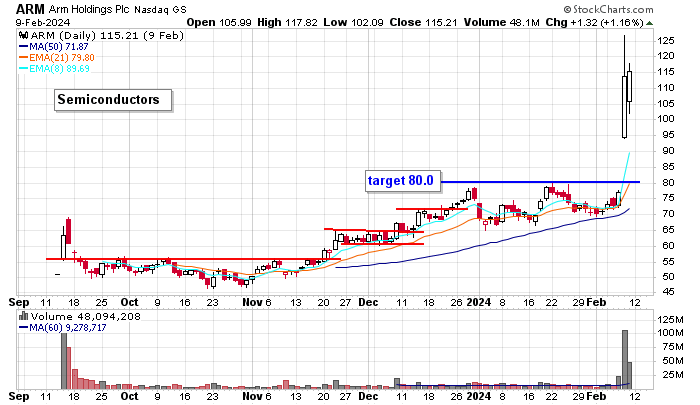Click the Dec label on price time axis
700x405 pixels.
(368, 302)
